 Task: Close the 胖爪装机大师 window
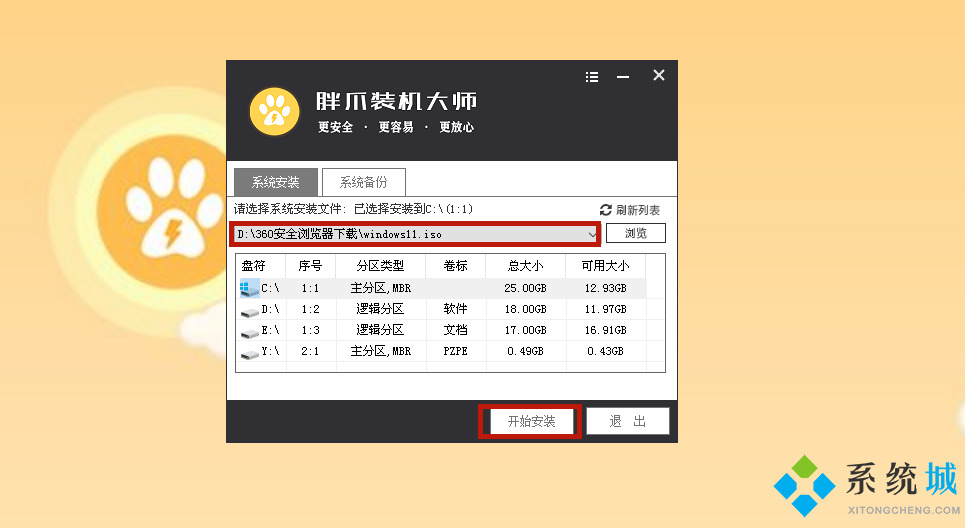(x=659, y=75)
